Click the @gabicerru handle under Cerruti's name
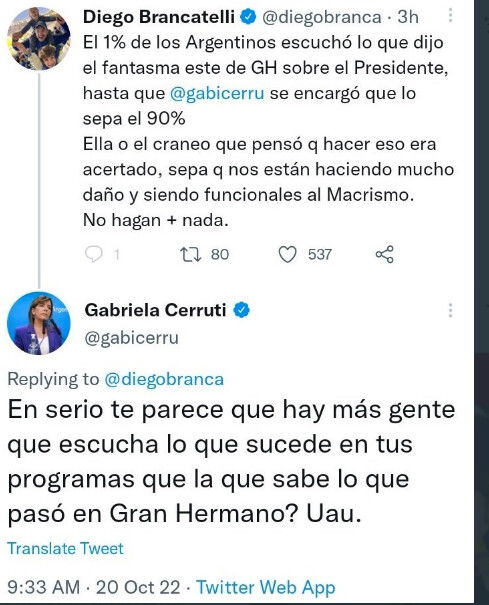Image resolution: width=489 pixels, height=605 pixels. tap(132, 338)
